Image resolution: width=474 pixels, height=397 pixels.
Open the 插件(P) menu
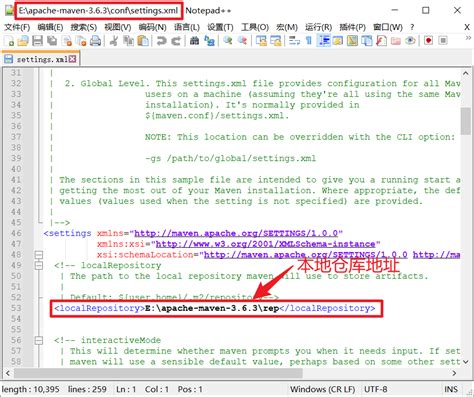click(352, 27)
